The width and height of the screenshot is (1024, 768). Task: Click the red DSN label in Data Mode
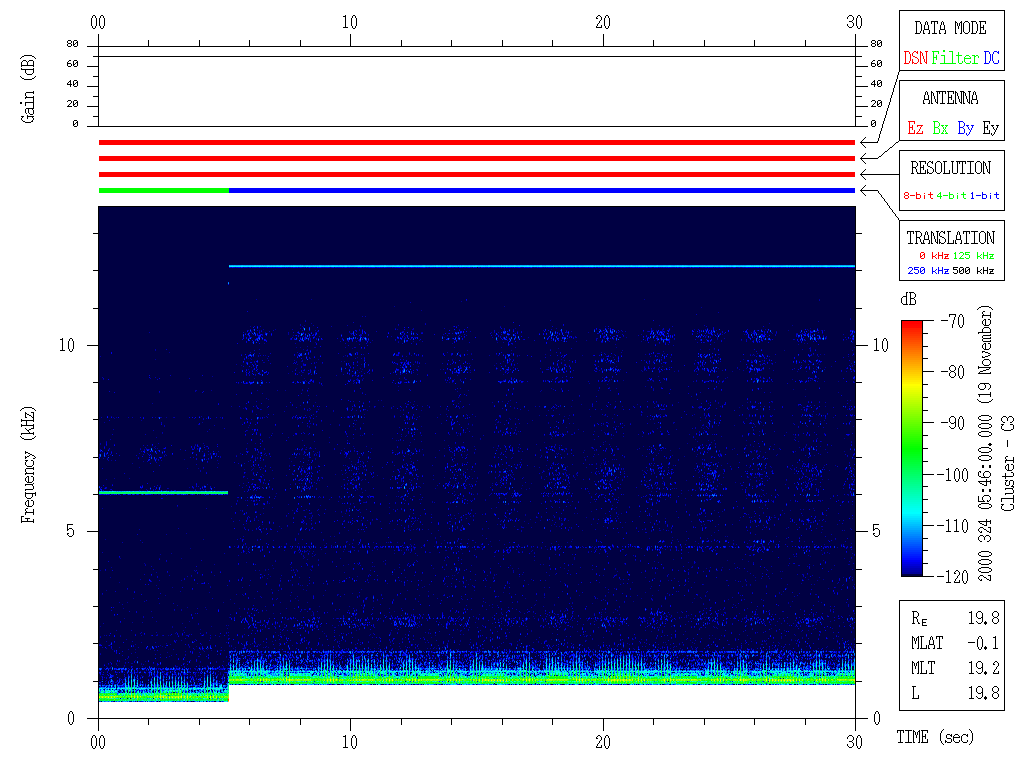click(x=915, y=59)
